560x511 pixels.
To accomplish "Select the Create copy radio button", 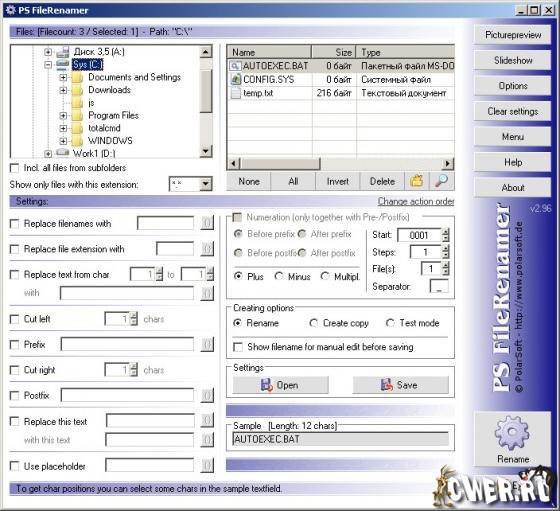I will [x=314, y=323].
